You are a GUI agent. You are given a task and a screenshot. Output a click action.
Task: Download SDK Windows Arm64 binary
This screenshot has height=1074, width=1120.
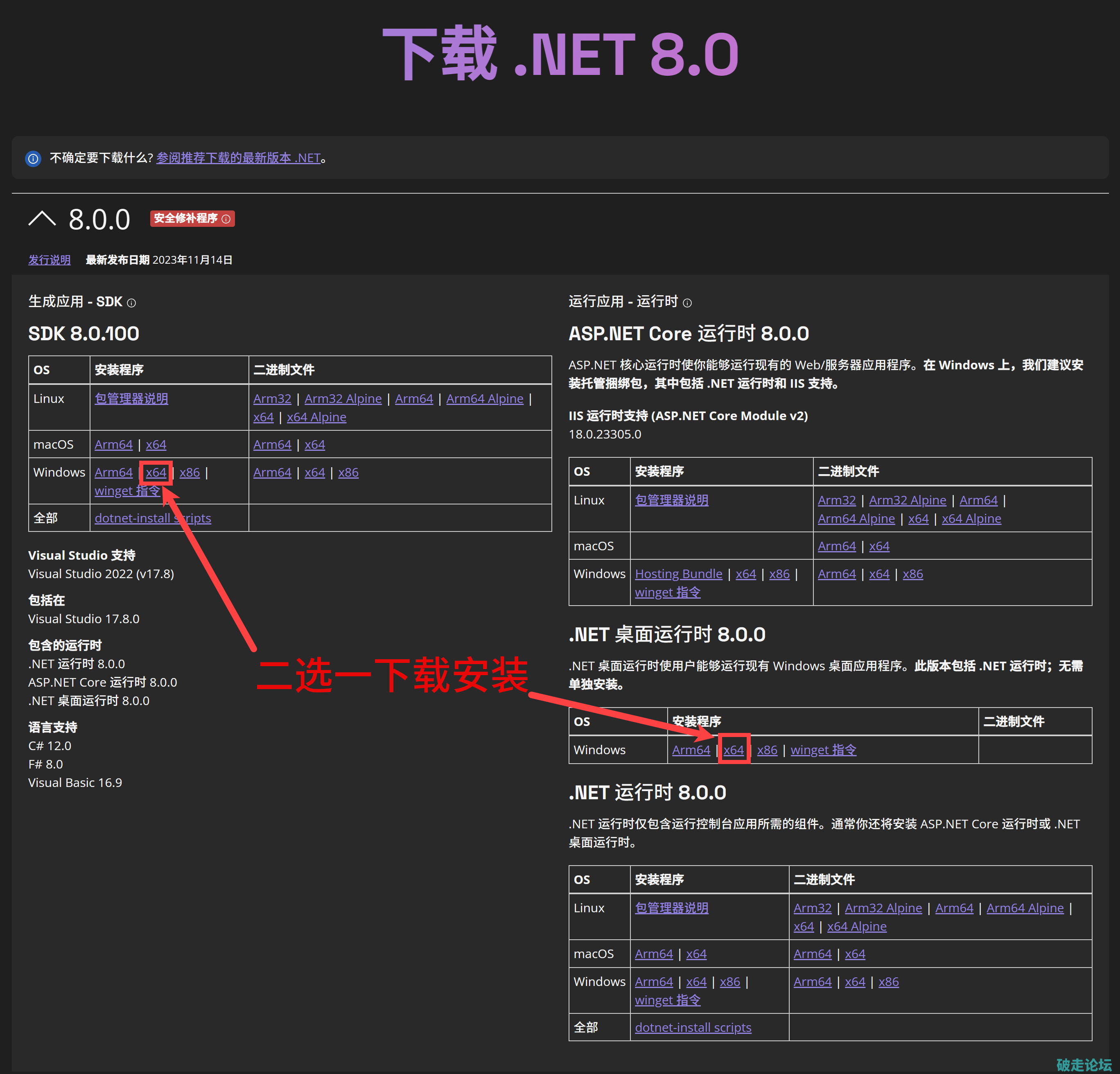(x=273, y=473)
